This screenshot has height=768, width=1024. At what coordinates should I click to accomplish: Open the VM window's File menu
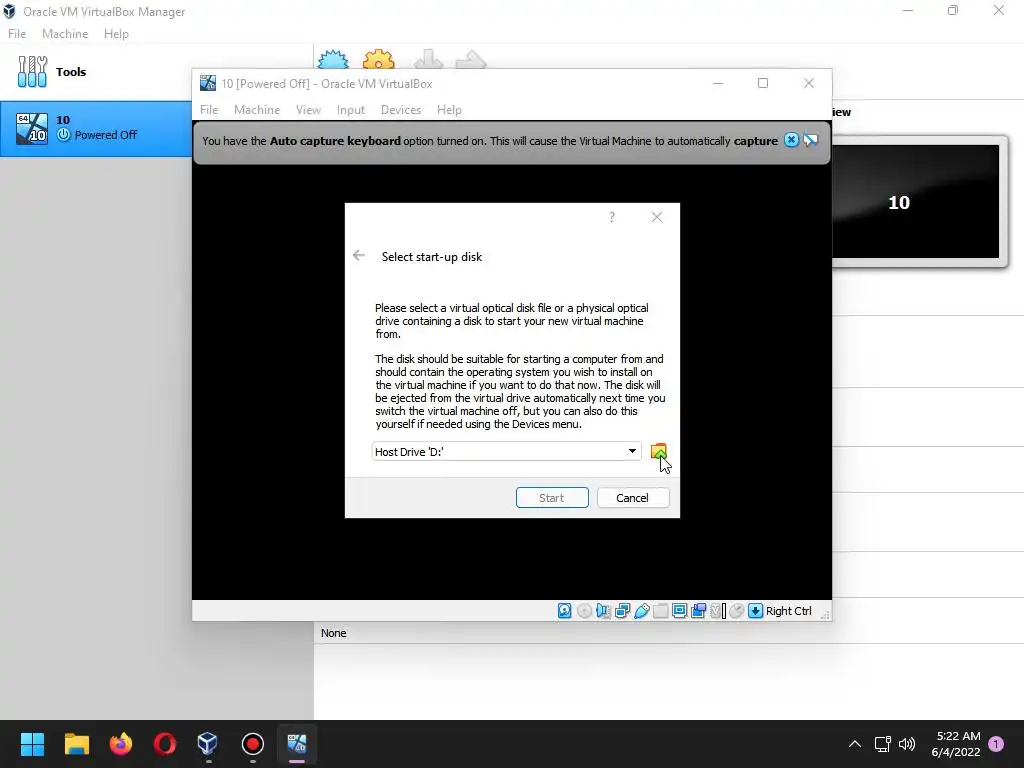point(209,110)
